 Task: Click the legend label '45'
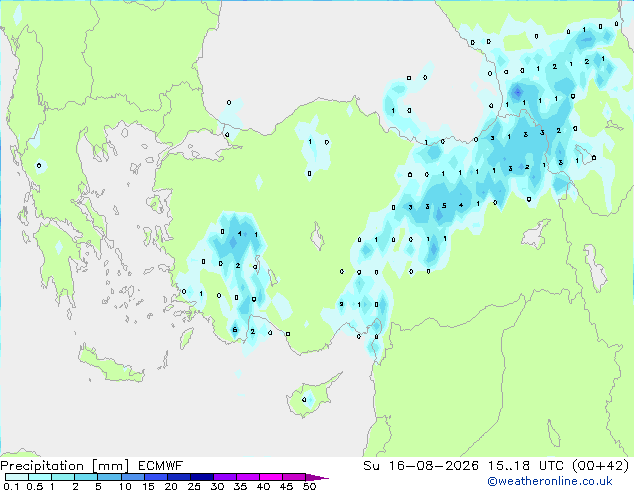286,486
